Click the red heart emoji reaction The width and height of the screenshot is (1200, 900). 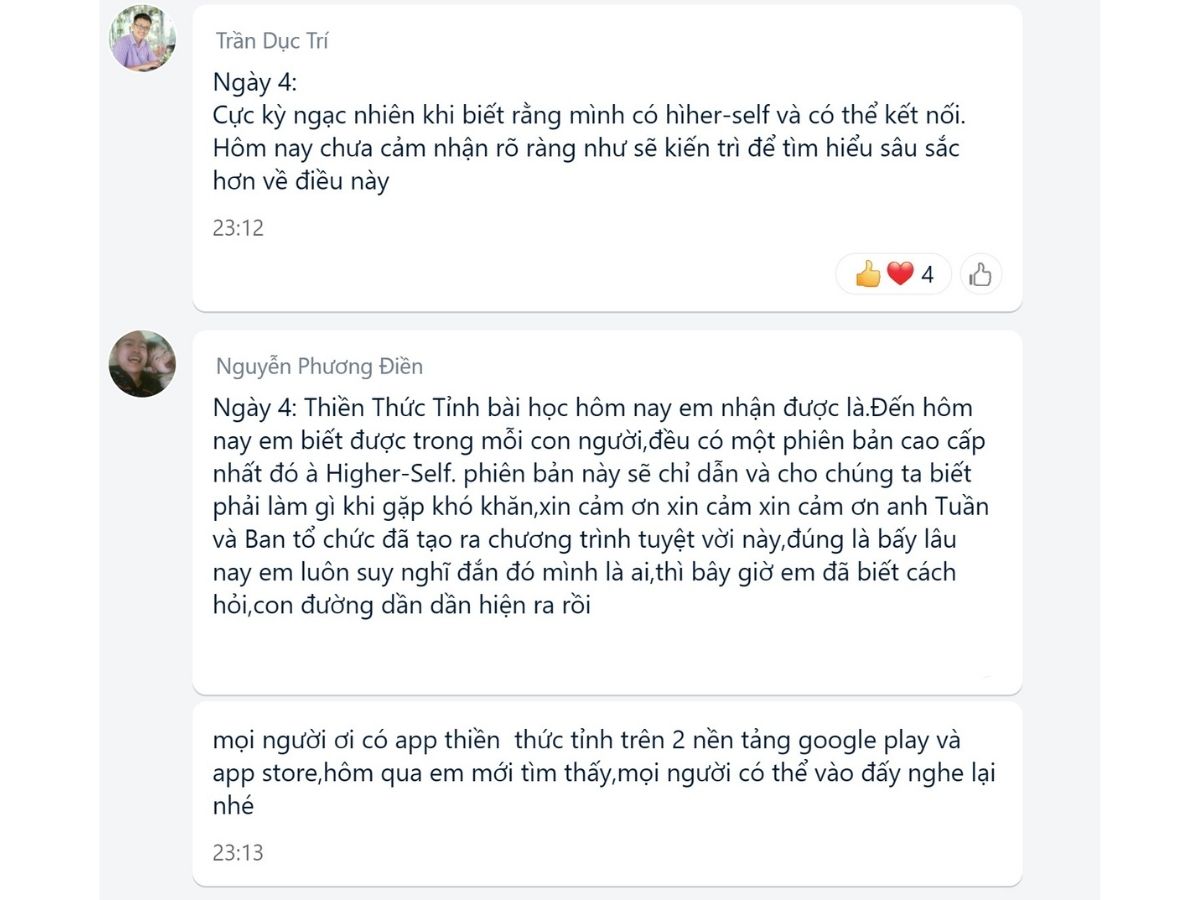900,273
